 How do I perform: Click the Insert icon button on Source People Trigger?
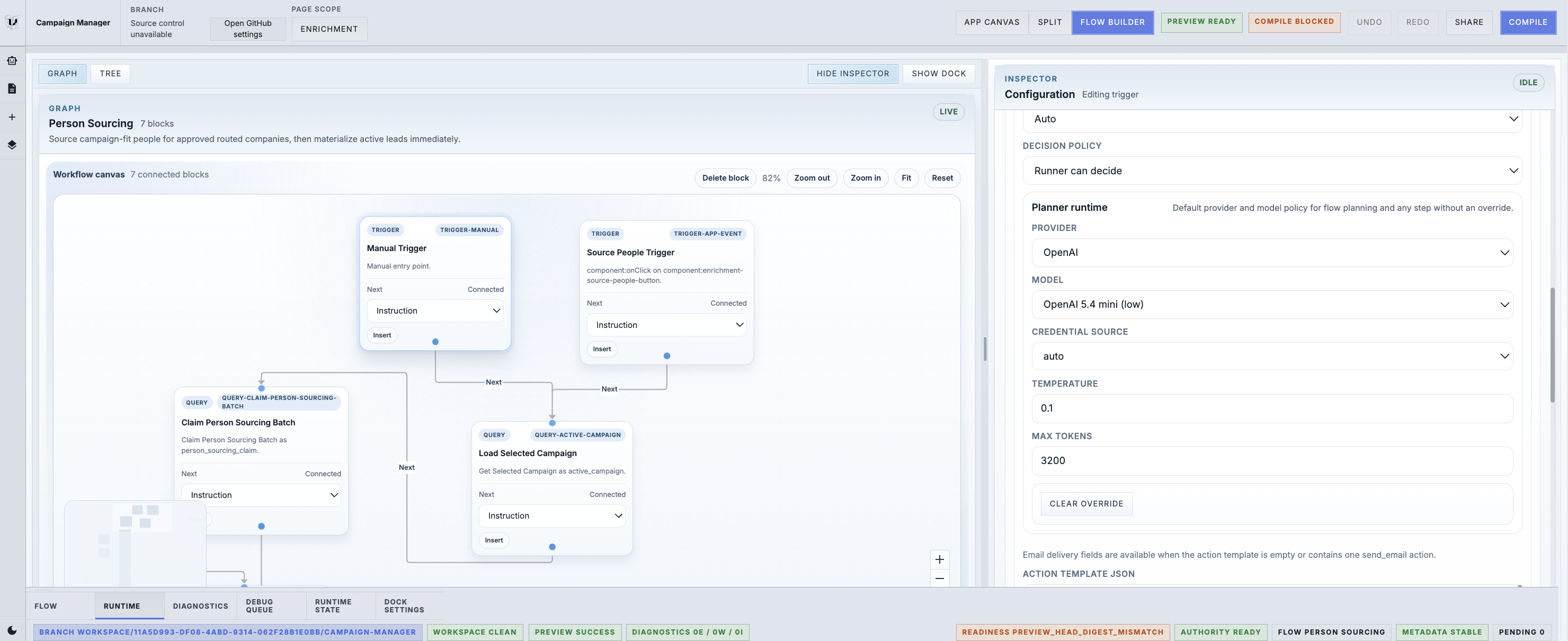click(x=601, y=349)
